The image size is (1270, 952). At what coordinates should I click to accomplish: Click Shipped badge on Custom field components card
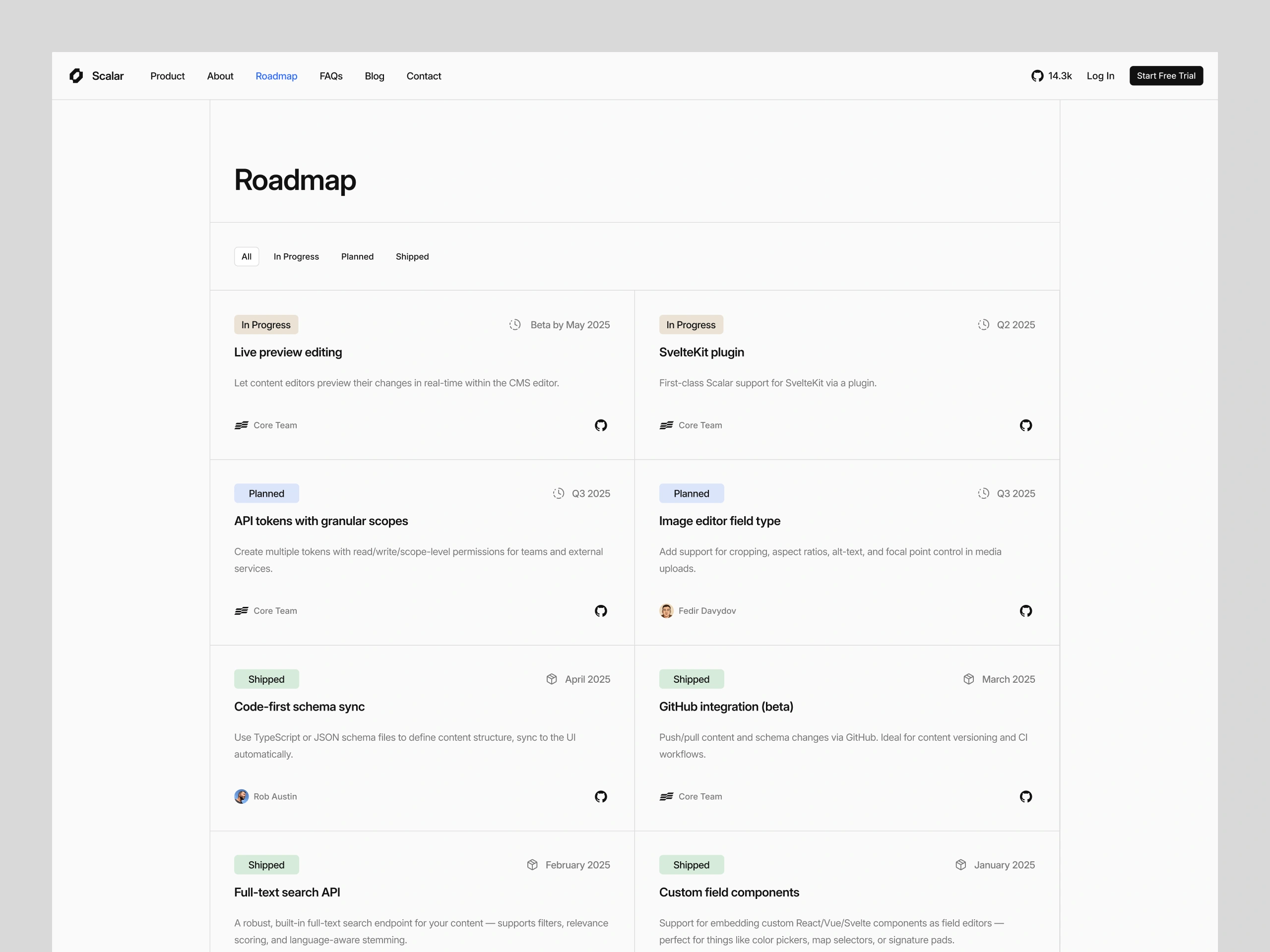click(691, 865)
